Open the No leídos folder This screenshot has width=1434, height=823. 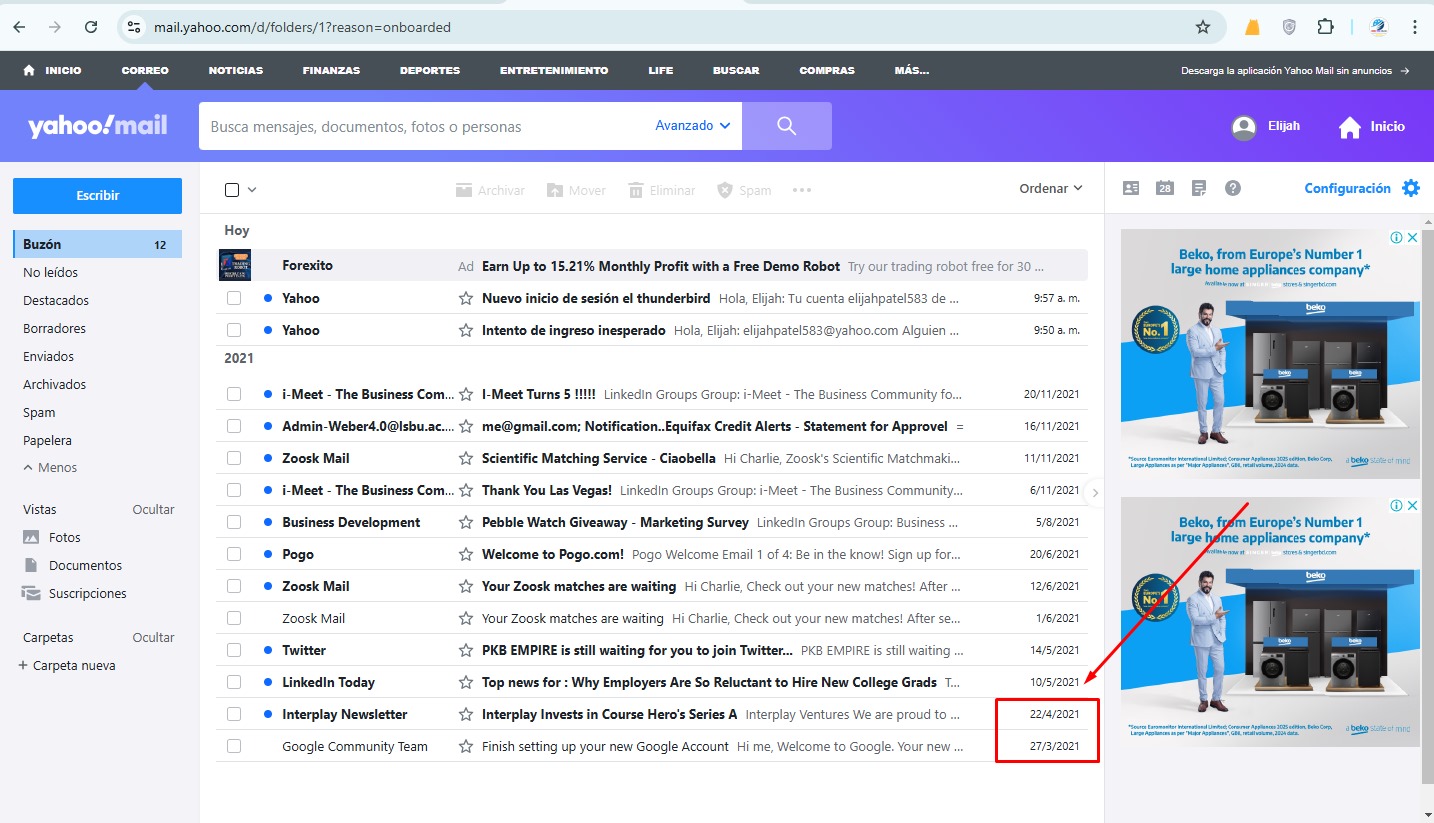pos(50,272)
